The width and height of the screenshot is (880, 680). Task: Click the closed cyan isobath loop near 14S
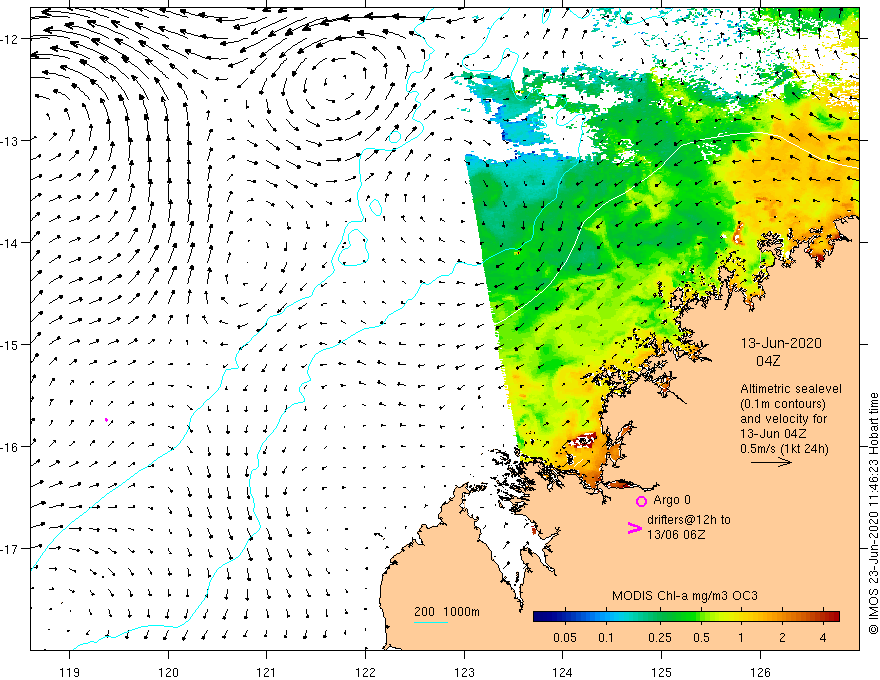[353, 247]
